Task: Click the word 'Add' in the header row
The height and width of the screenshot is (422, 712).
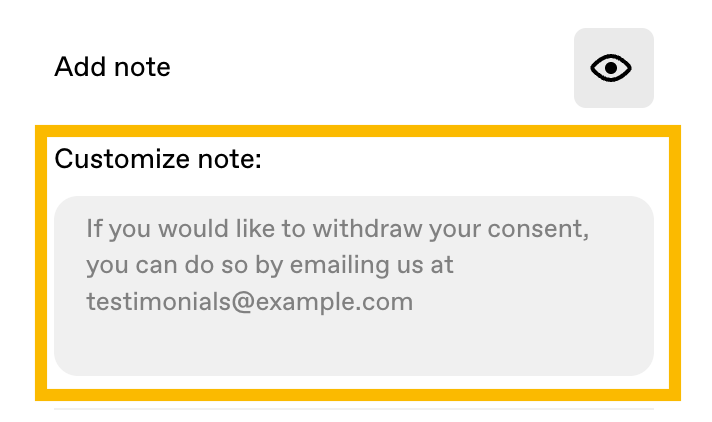Action: pyautogui.click(x=80, y=67)
